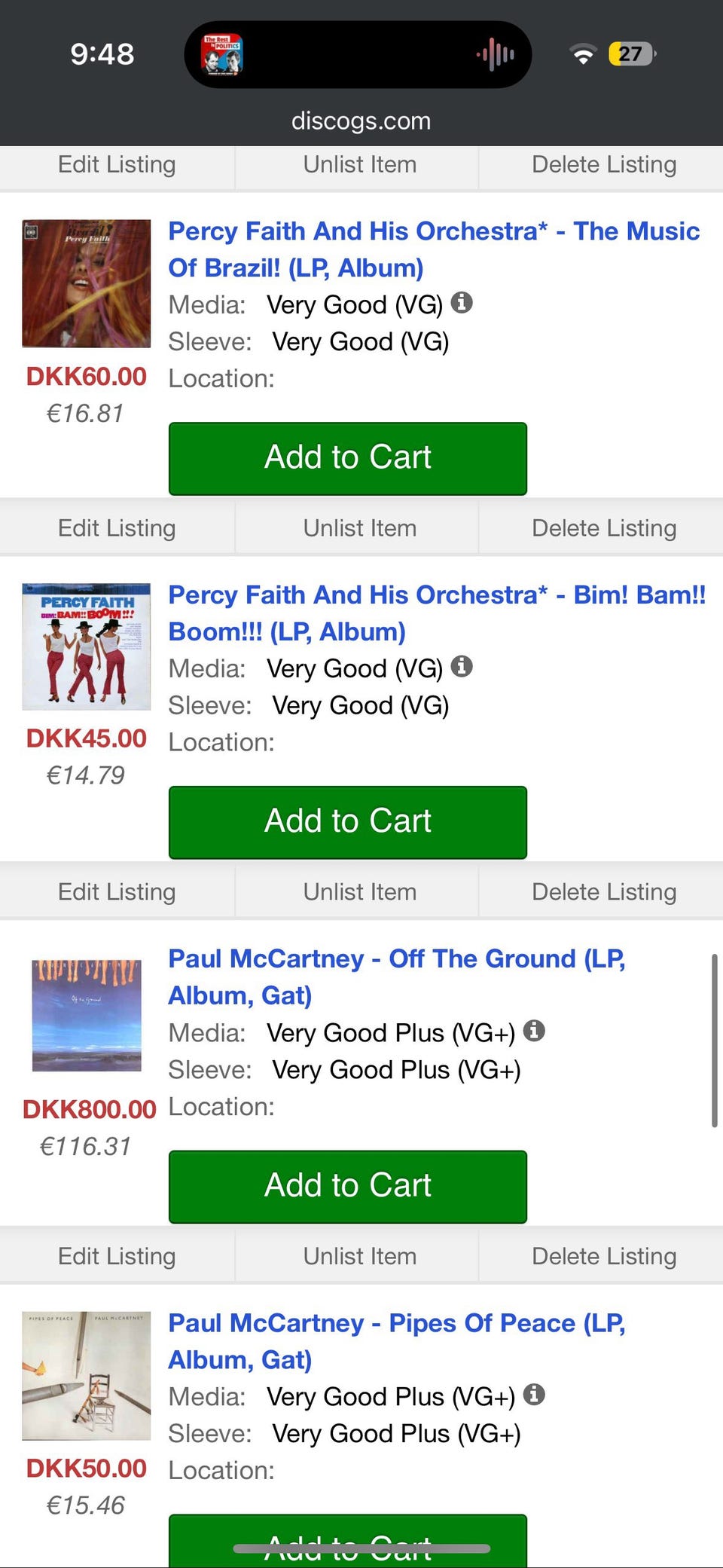Tap the podcast artwork in Dynamic Island
723x1568 pixels.
222,54
